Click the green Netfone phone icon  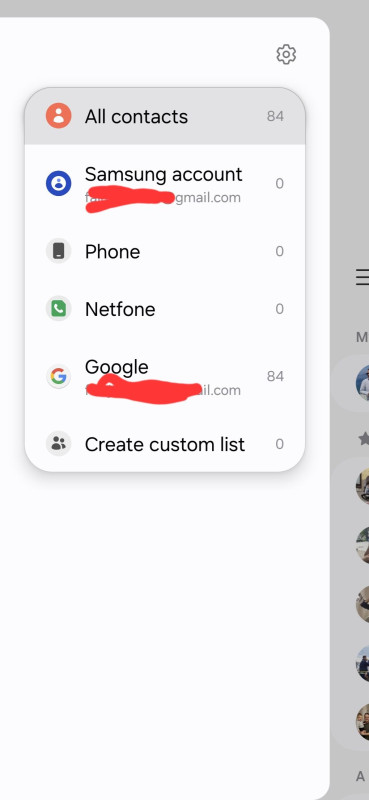coord(59,309)
